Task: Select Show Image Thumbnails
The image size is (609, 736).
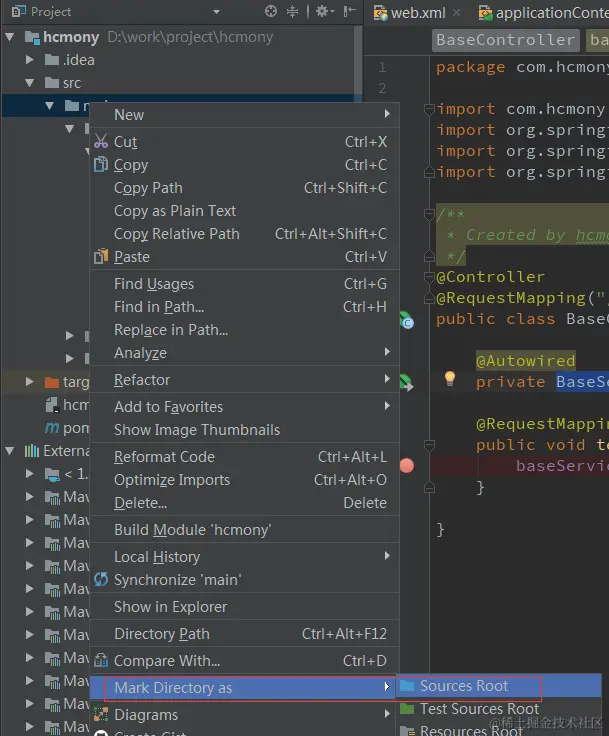Action: 245,429
